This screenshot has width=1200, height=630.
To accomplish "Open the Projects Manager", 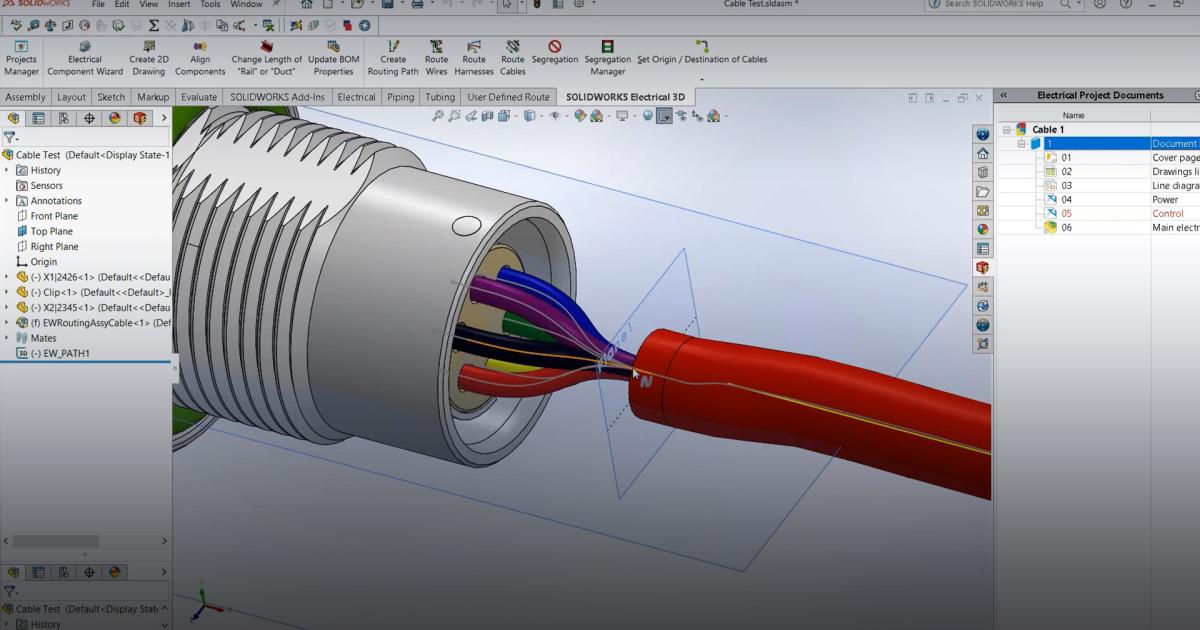I will [x=21, y=58].
